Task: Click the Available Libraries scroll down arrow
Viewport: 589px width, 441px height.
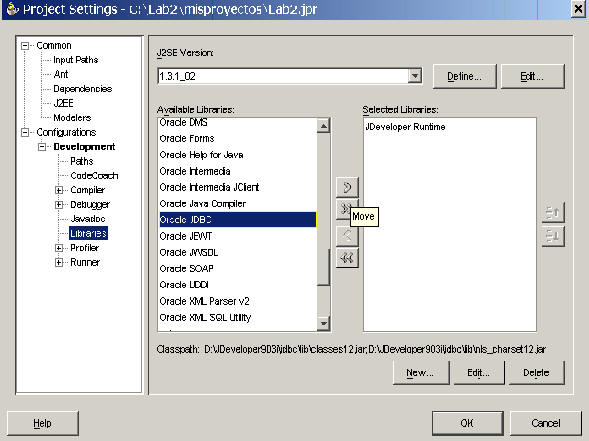Action: 323,323
